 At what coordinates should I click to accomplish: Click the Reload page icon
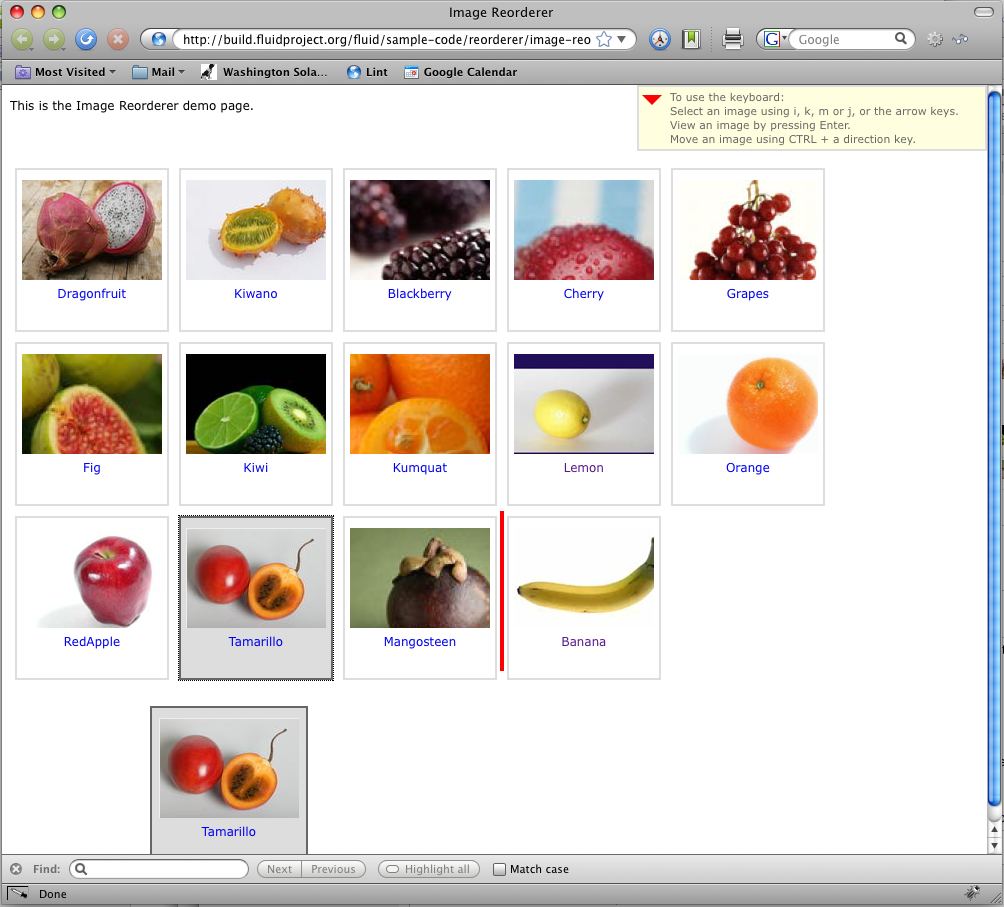click(86, 40)
